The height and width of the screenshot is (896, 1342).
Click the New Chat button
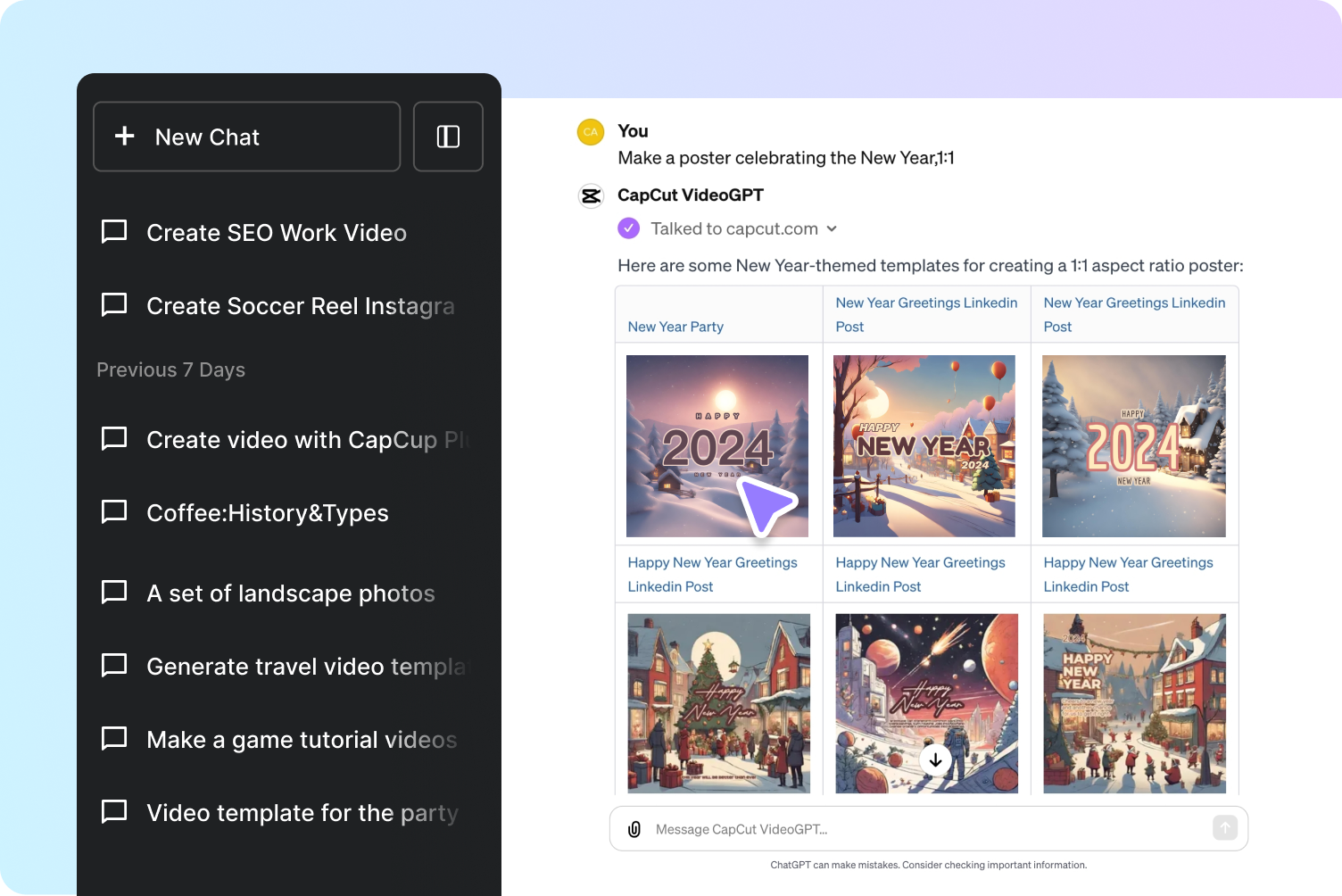coord(246,137)
